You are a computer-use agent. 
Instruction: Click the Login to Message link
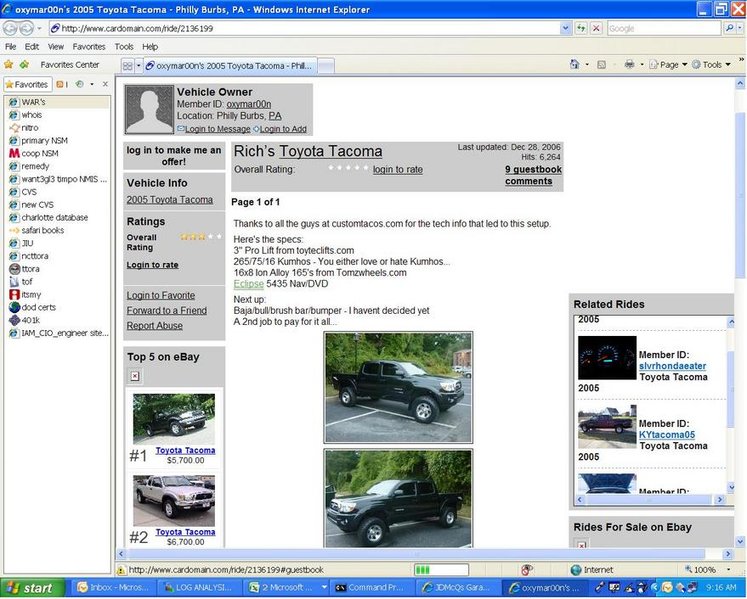[218, 129]
